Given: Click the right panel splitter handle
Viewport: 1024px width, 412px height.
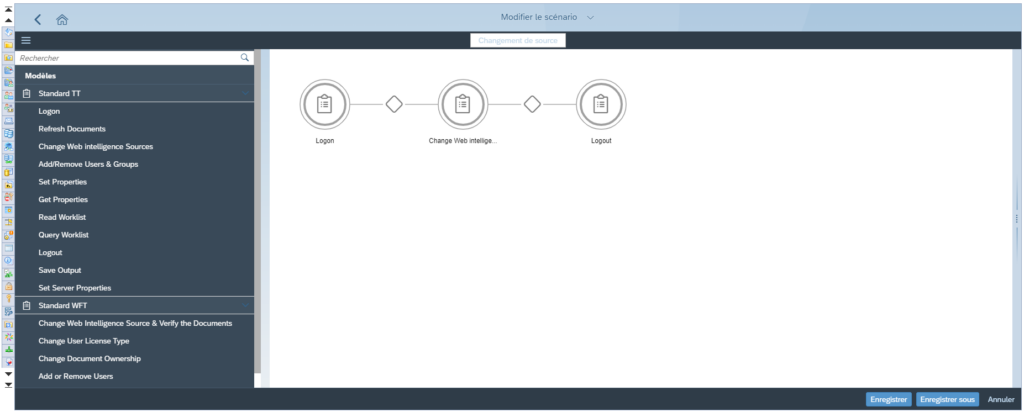Looking at the screenshot, I should tap(1017, 219).
